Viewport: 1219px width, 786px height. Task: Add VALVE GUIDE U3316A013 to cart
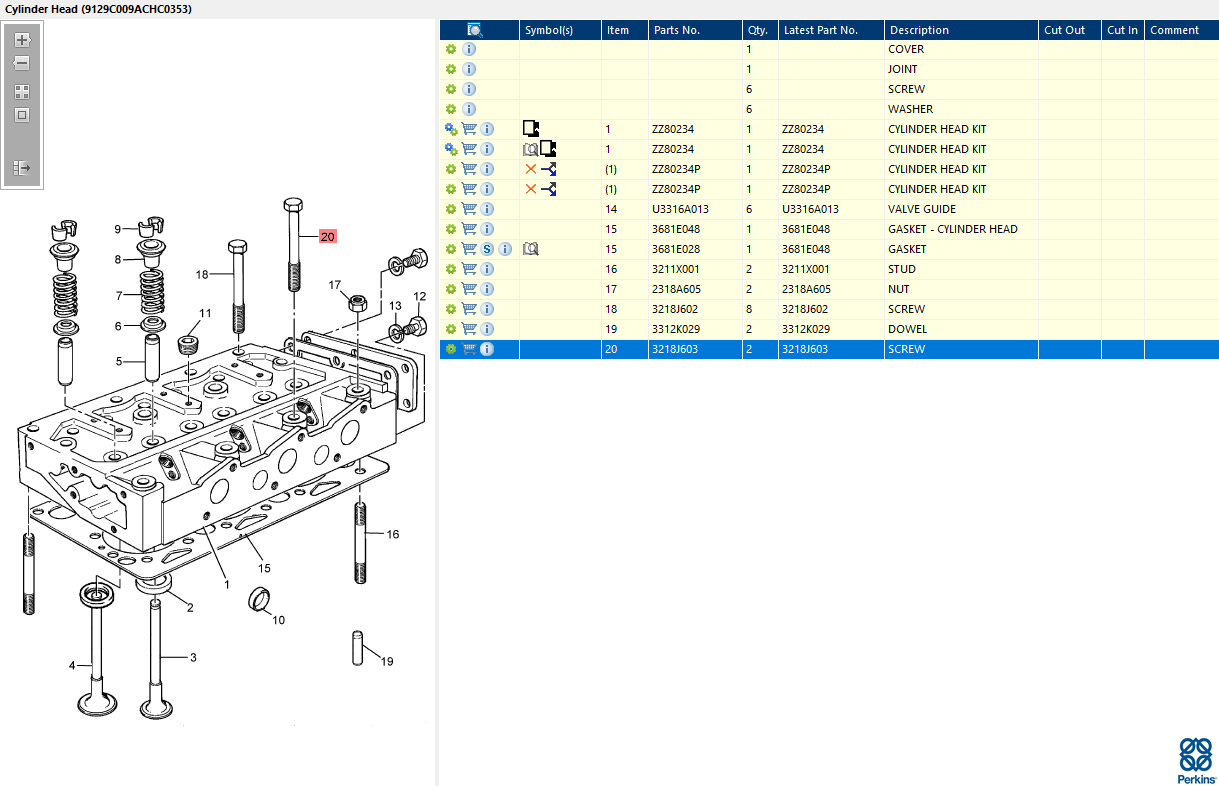(x=469, y=209)
